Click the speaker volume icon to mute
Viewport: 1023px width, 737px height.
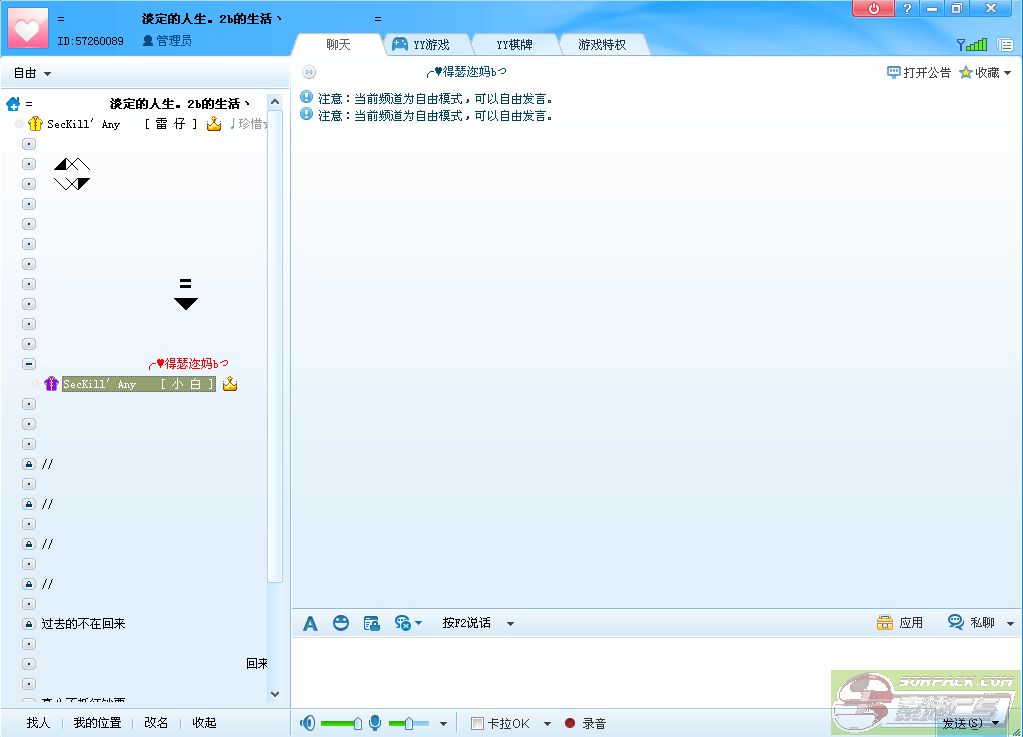point(308,723)
